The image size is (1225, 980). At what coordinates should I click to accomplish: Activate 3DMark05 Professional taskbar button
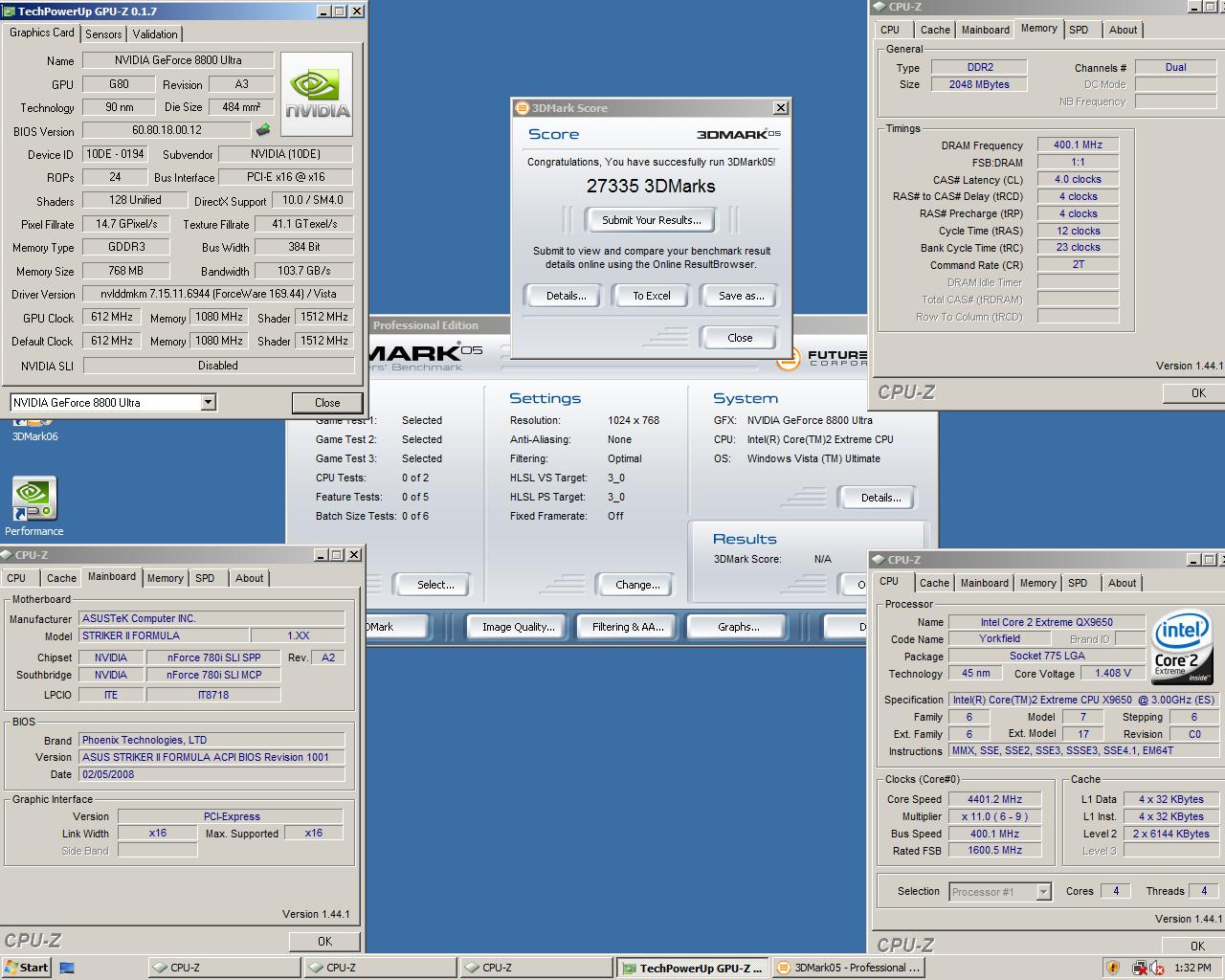point(848,968)
